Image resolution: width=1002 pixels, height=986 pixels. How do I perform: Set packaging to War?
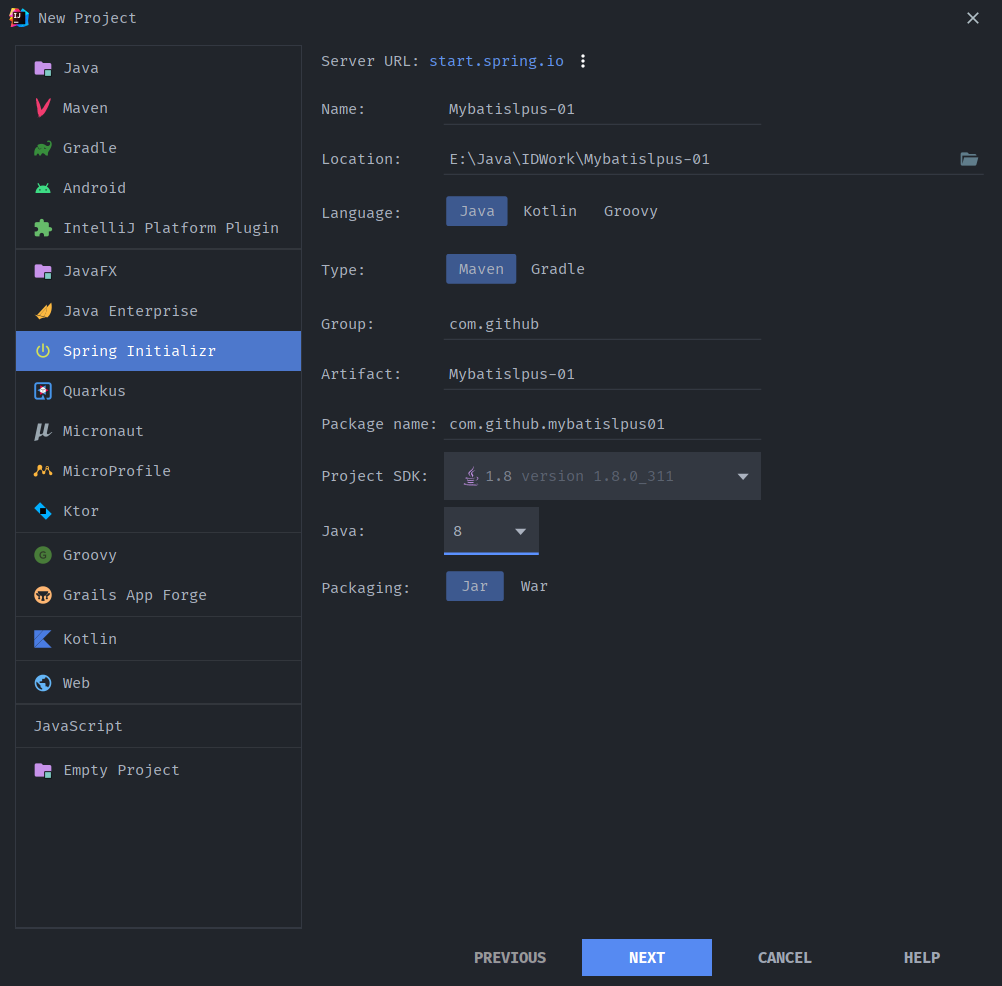(x=534, y=586)
